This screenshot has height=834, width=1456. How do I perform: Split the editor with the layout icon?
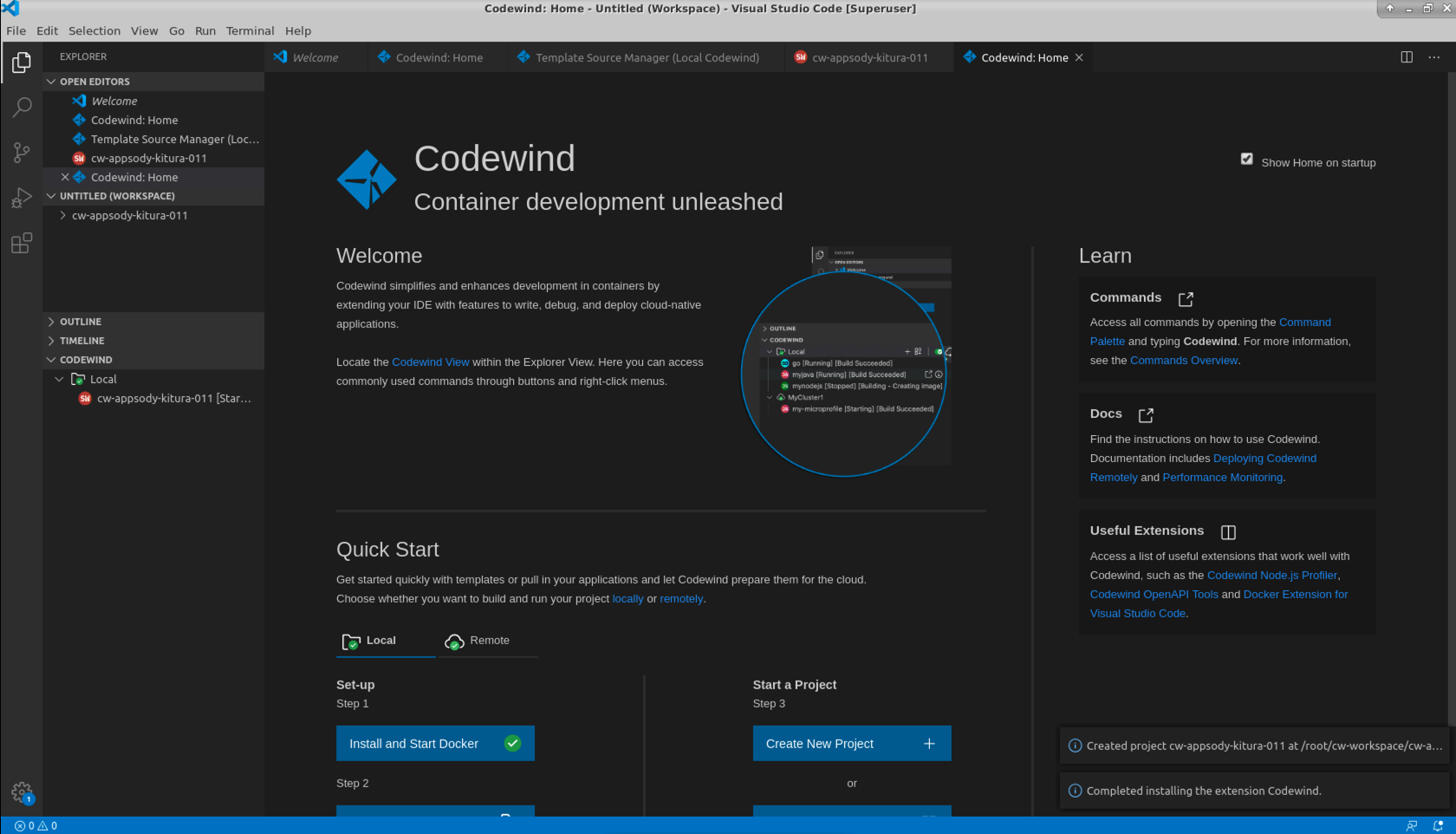coord(1406,56)
